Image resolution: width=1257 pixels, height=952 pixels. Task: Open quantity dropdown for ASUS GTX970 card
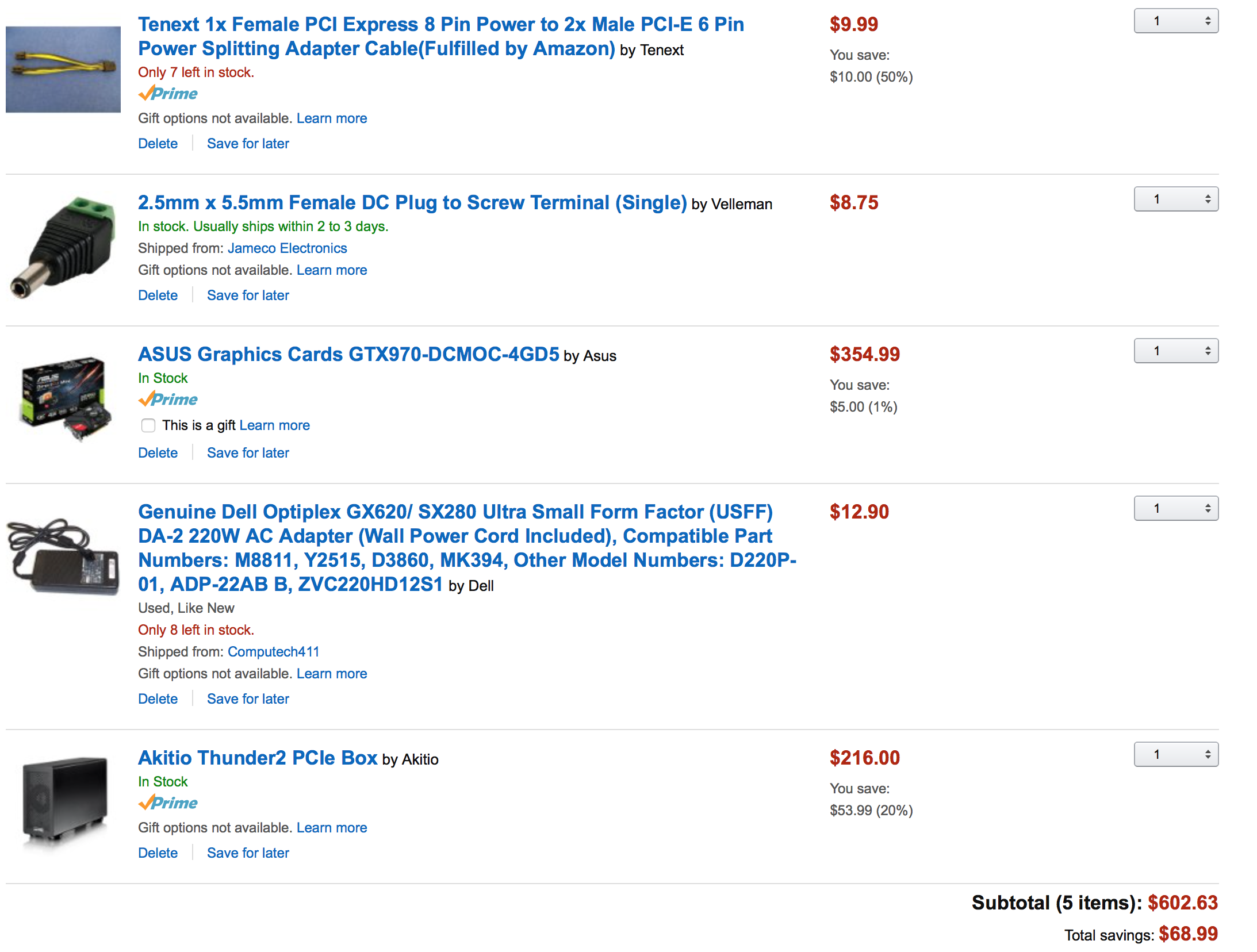(1176, 351)
